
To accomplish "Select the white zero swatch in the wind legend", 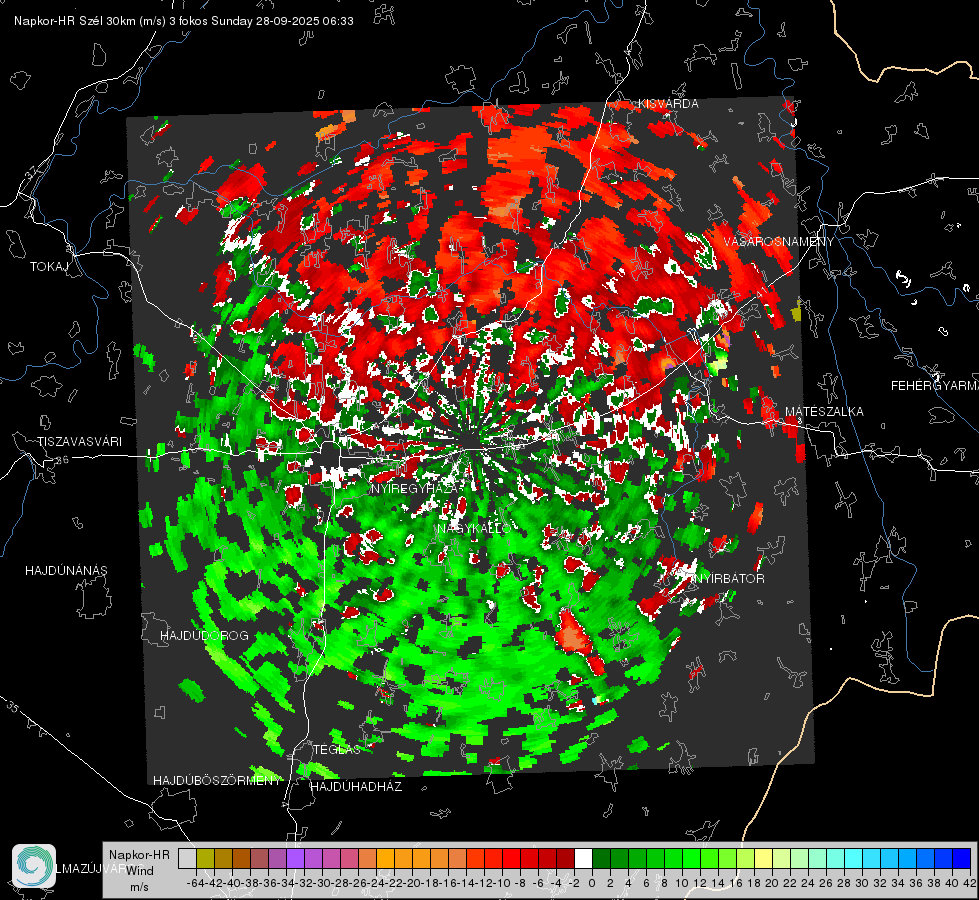I will coord(583,858).
